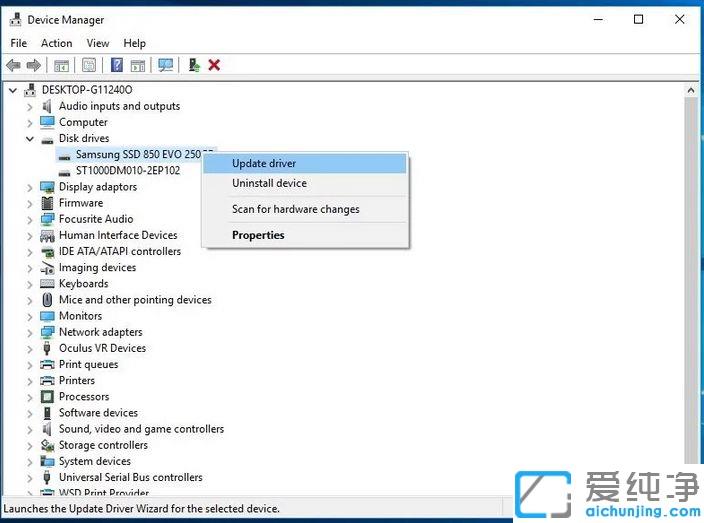Choose Uninstall device from context menu
704x523 pixels.
269,183
